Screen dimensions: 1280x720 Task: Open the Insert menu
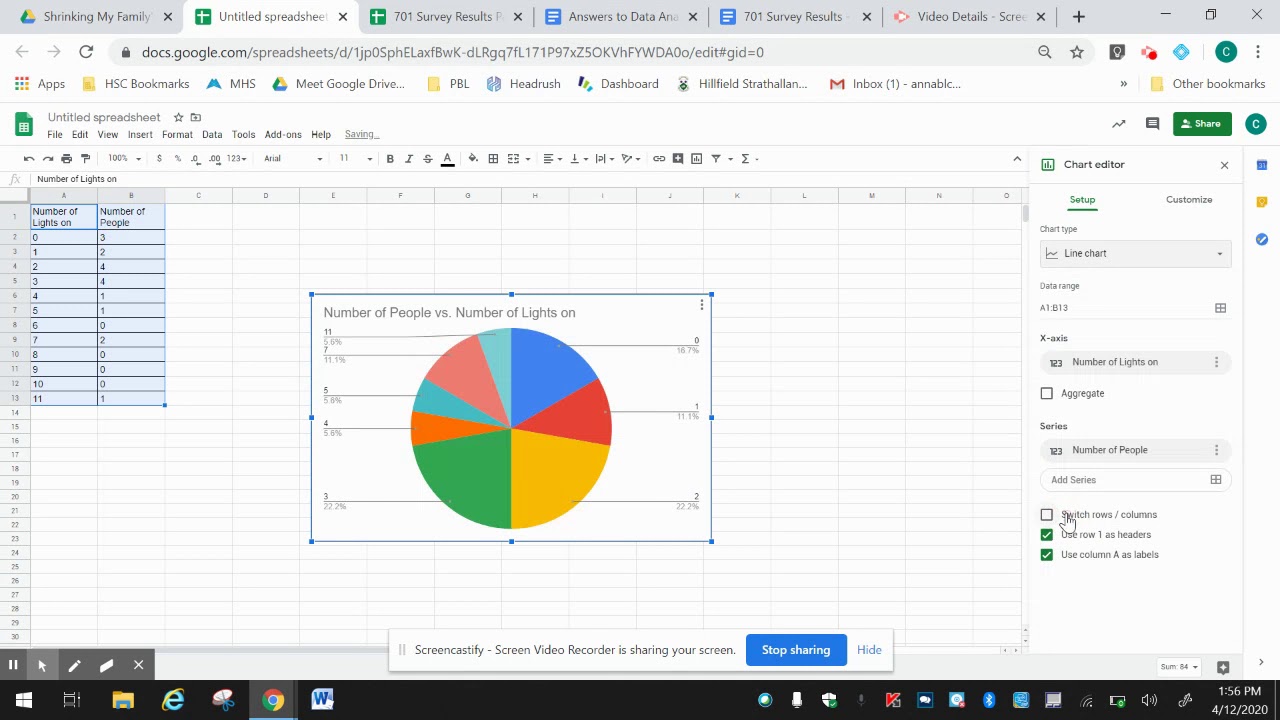click(140, 134)
